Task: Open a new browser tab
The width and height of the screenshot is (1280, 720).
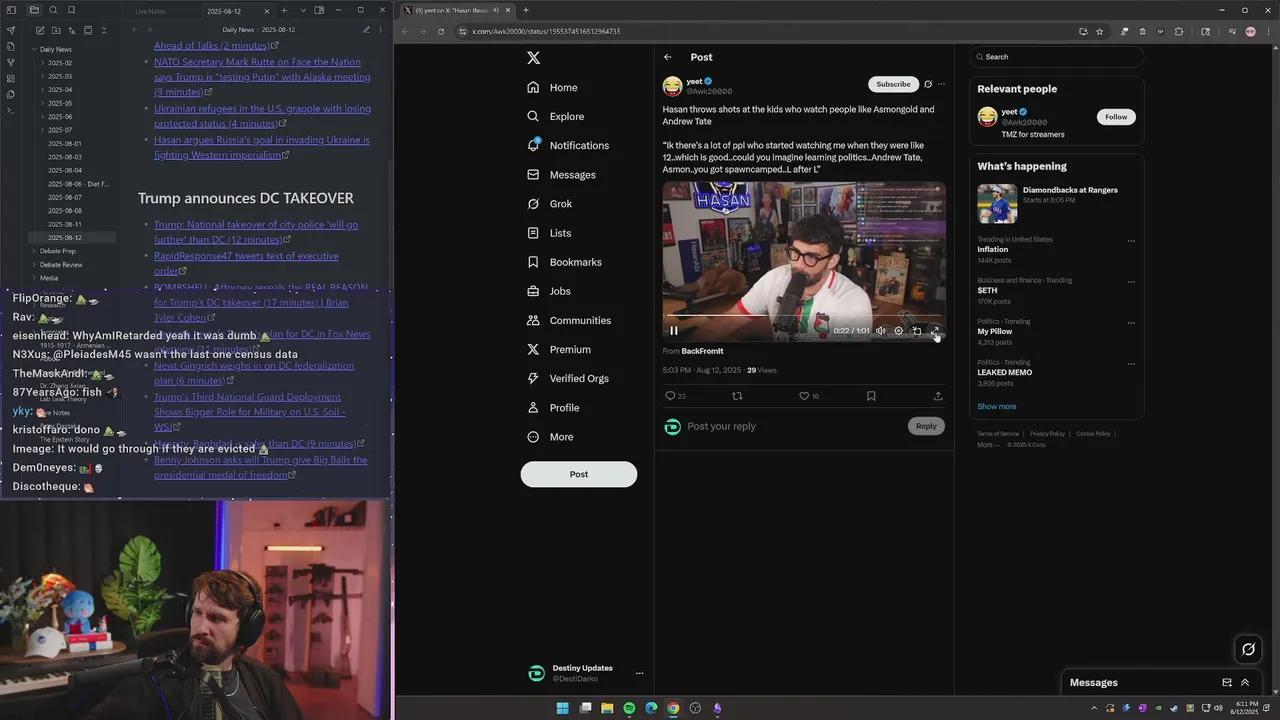Action: [526, 10]
